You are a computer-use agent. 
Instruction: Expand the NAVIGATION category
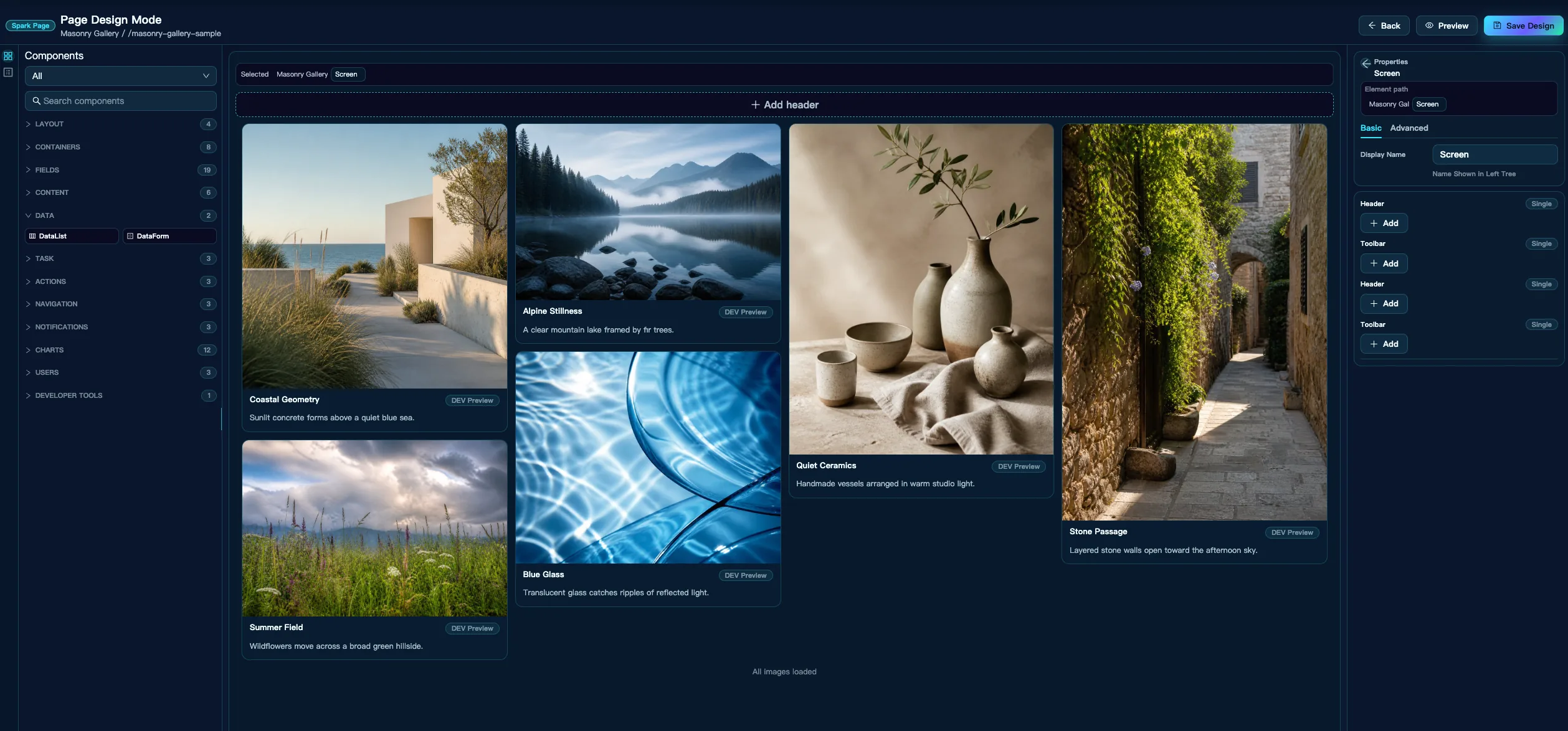point(121,304)
